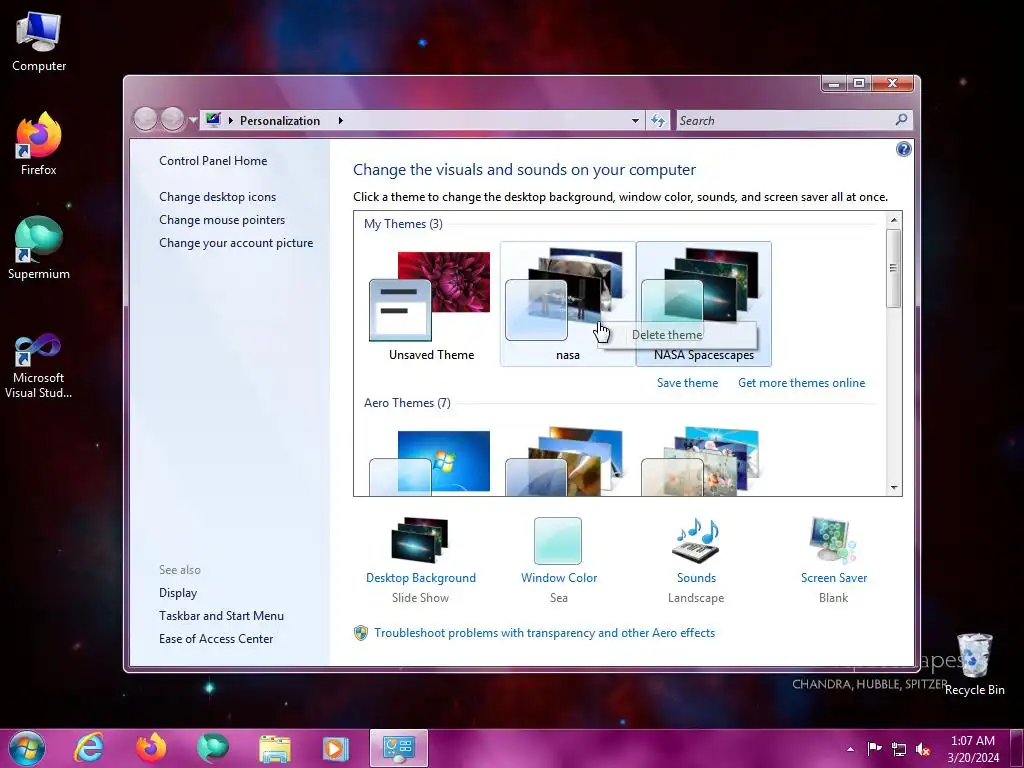Open recent pages dropdown arrow
This screenshot has height=768, width=1024.
(x=193, y=120)
